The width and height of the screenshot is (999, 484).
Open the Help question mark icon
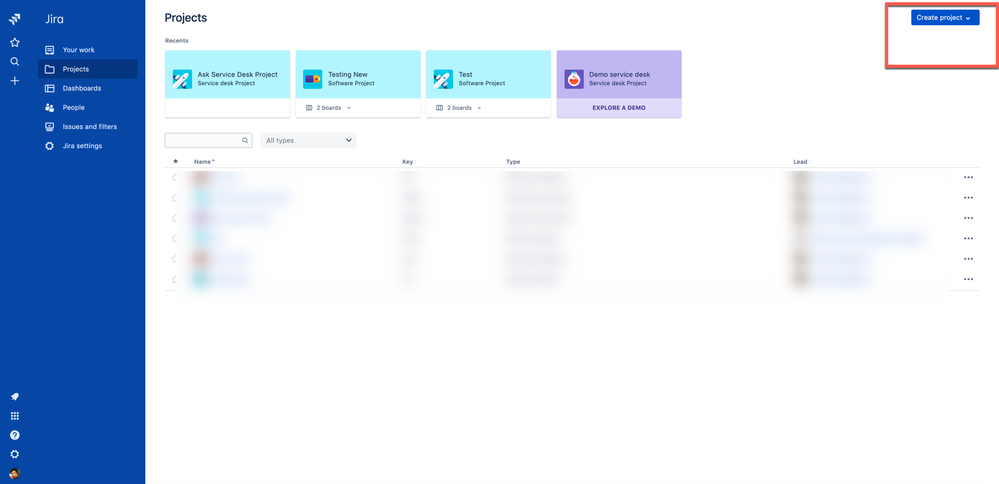pyautogui.click(x=15, y=435)
